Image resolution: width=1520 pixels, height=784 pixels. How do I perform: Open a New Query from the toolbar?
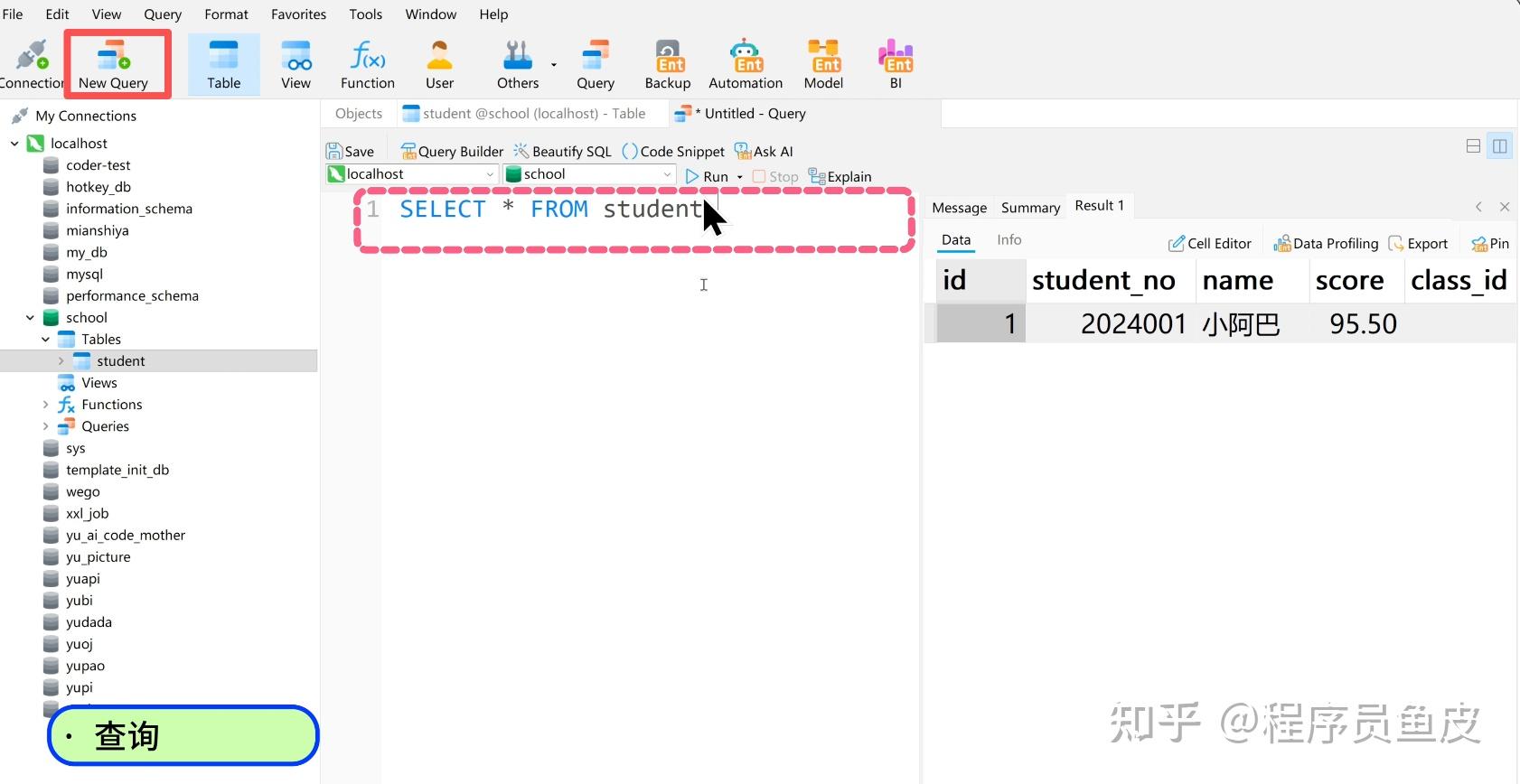114,64
